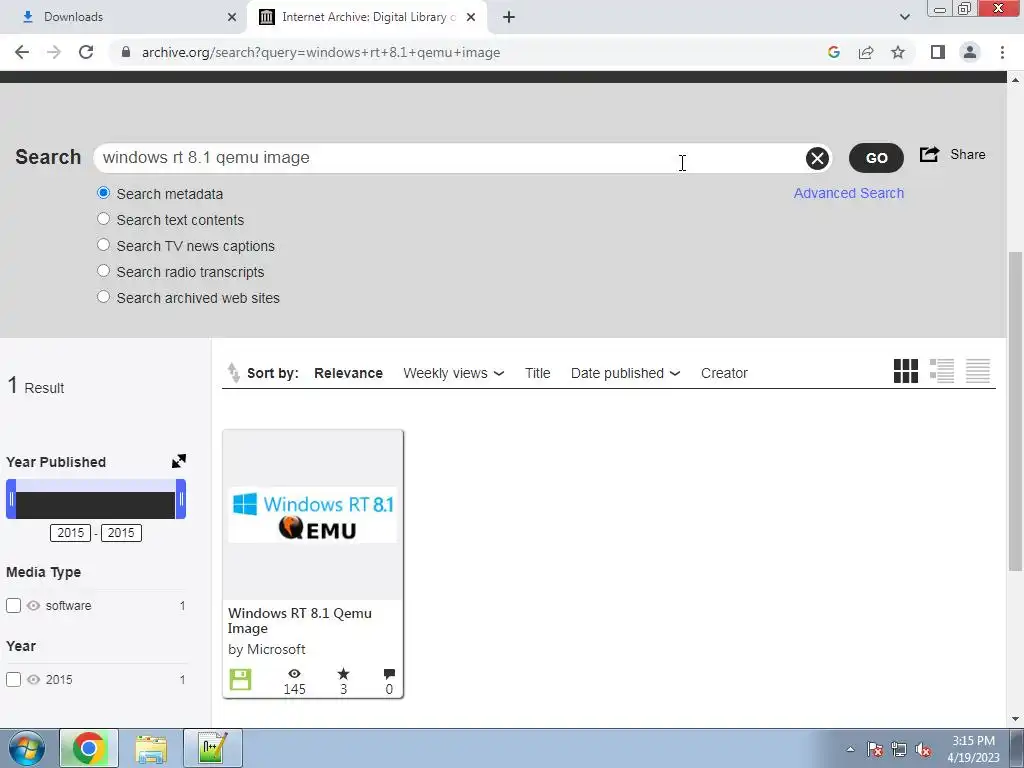Viewport: 1024px width, 768px height.
Task: Toggle eye filter beside software
Action: pos(33,605)
